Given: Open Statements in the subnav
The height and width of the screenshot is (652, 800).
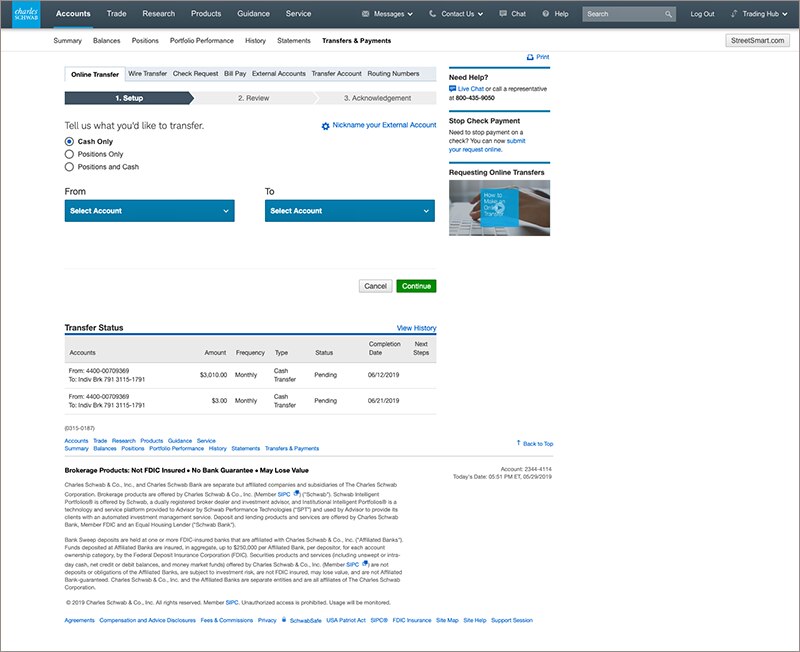Looking at the screenshot, I should click(294, 41).
